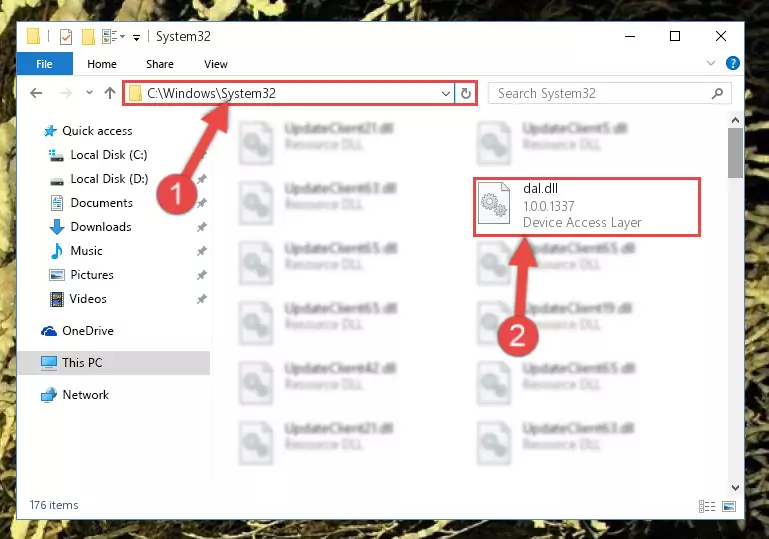
Task: Open Help with the question mark icon
Action: (733, 63)
